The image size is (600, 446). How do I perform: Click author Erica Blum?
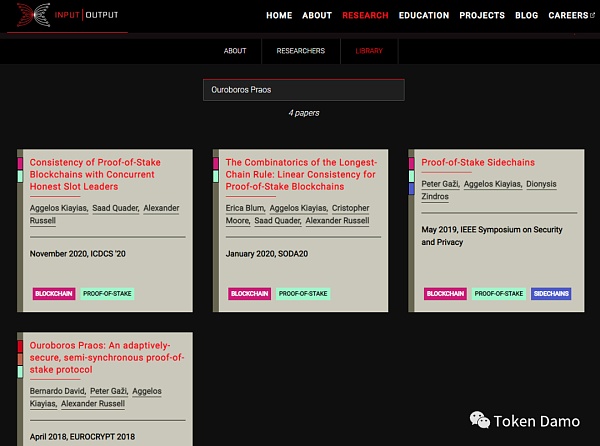coord(245,208)
